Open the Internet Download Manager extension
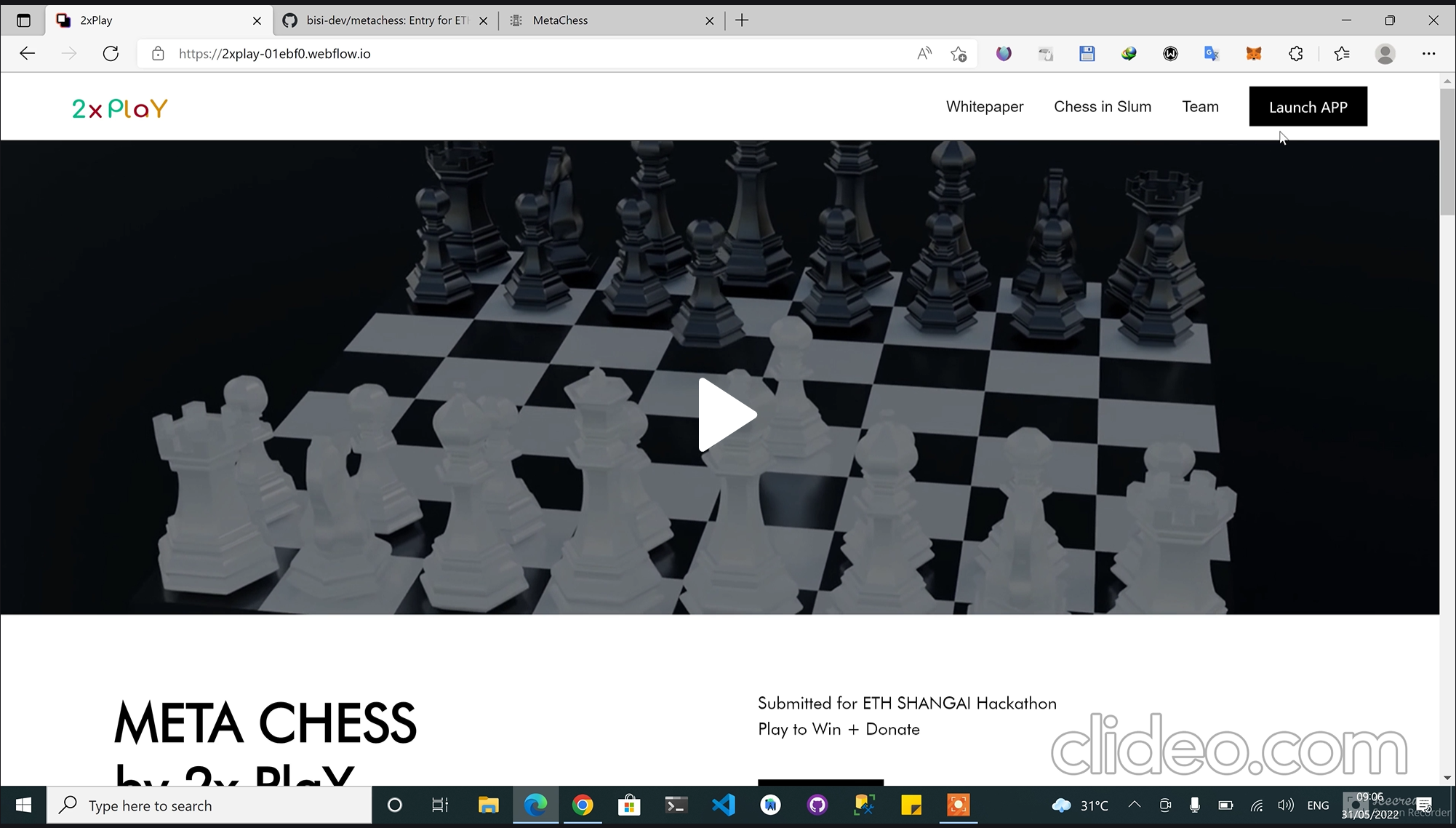This screenshot has height=828, width=1456. [x=1129, y=53]
